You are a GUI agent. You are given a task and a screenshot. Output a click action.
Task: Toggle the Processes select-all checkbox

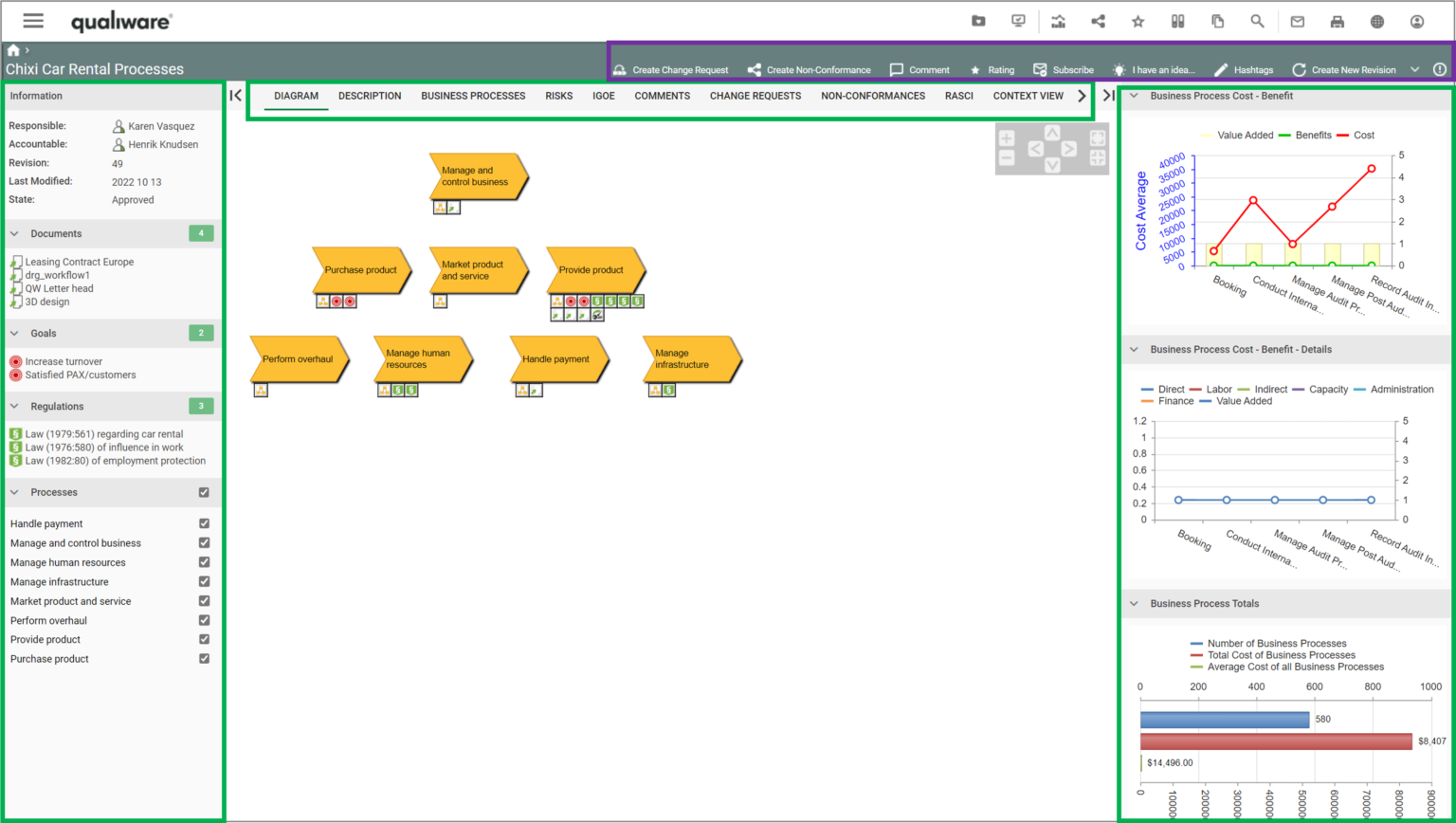click(203, 491)
